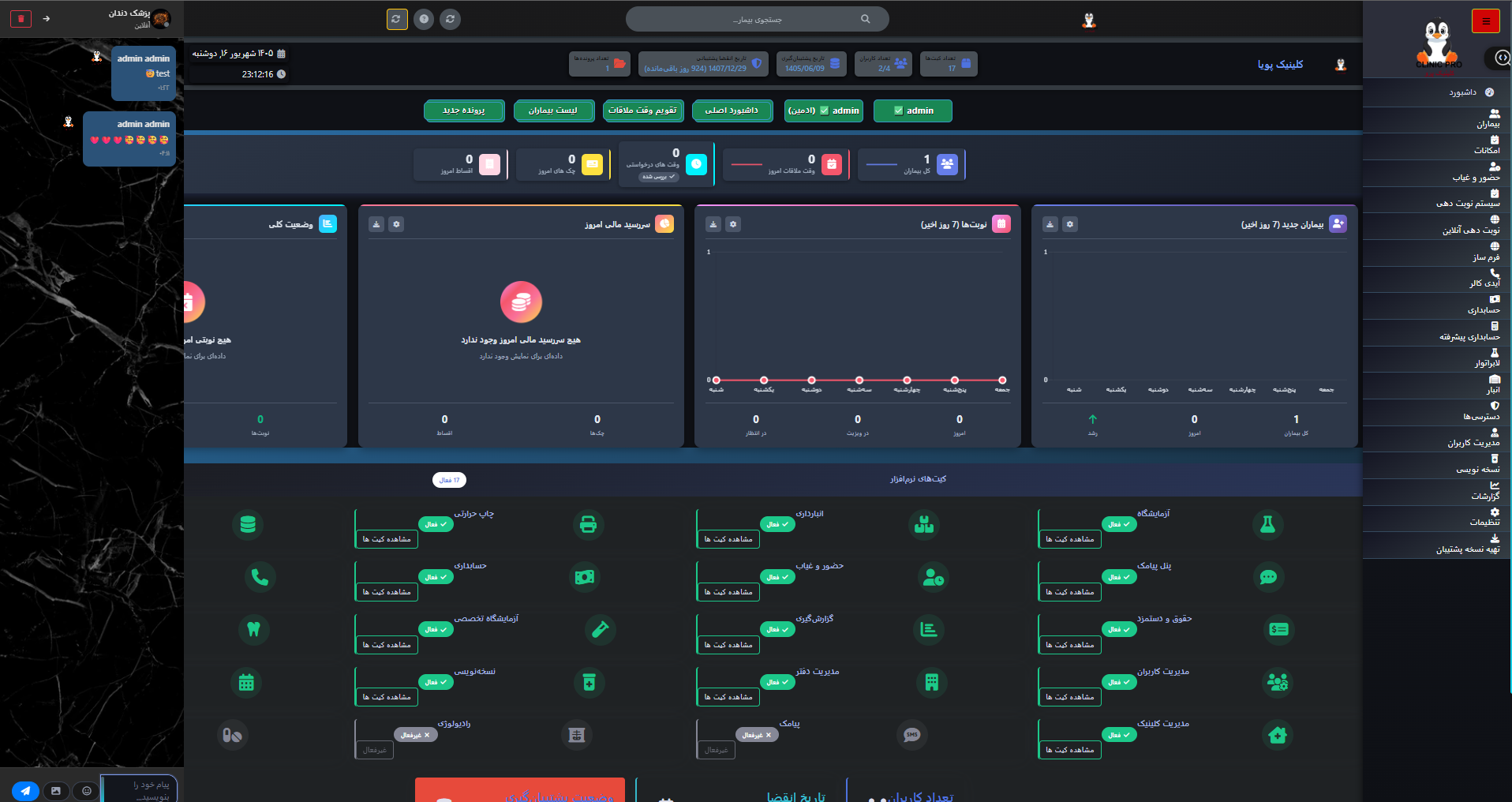
Task: Click the کل بیماران stat card
Action: click(x=911, y=164)
